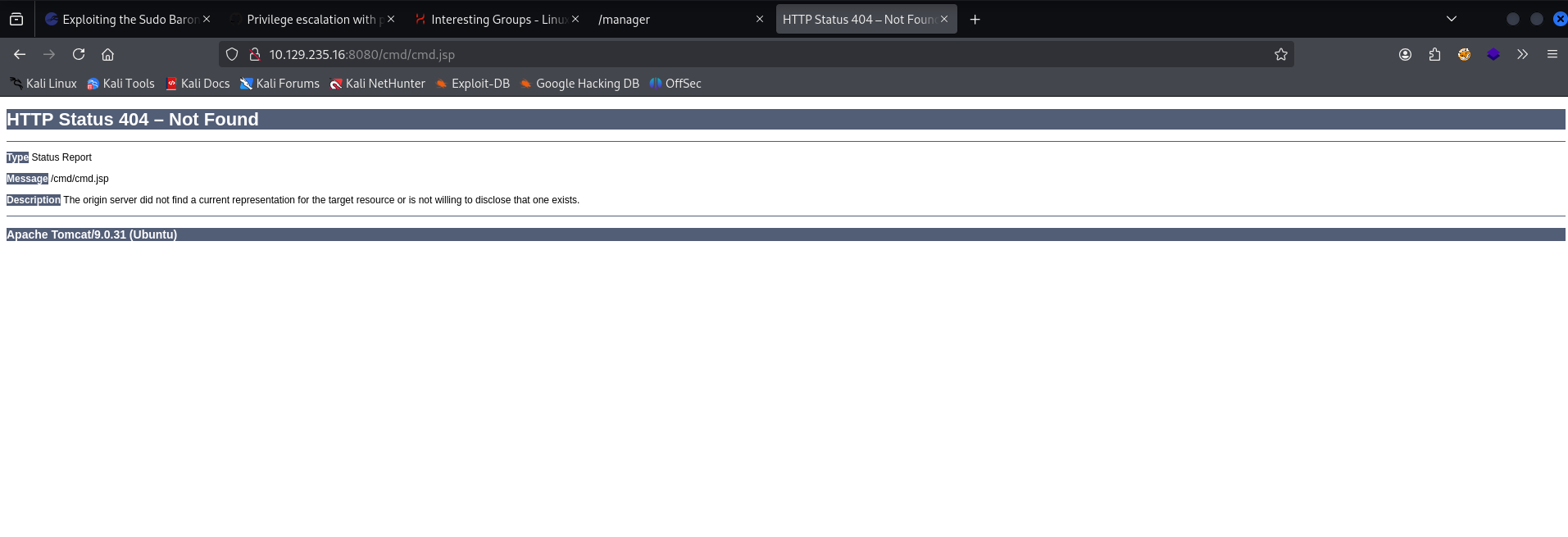Bookmark this page with the star icon
Viewport: 1568px width, 537px height.
click(x=1280, y=54)
